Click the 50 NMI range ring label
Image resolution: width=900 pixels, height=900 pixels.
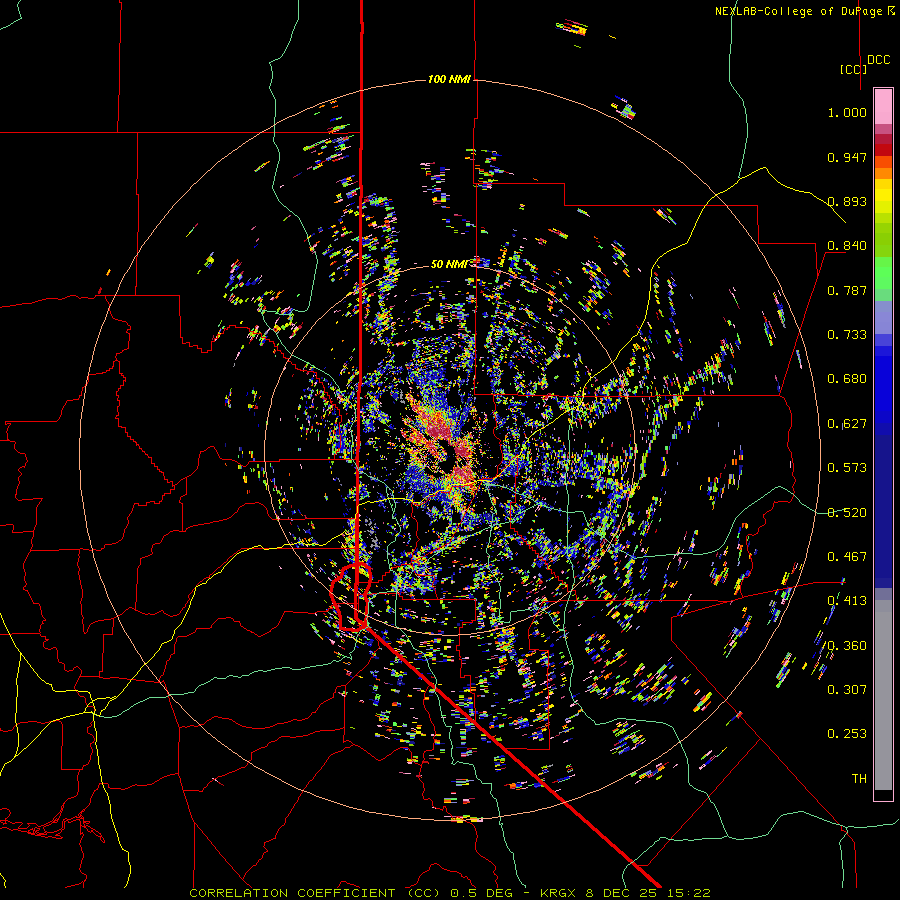tap(448, 264)
